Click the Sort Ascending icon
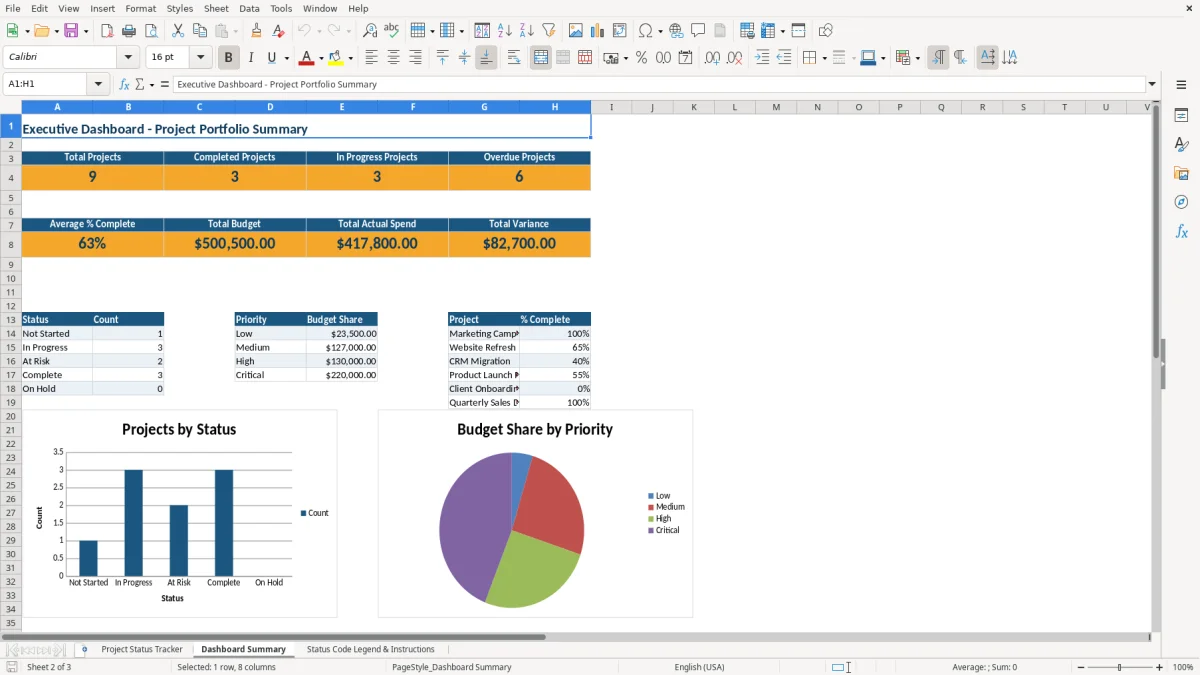Viewport: 1200px width, 675px height. pos(504,31)
